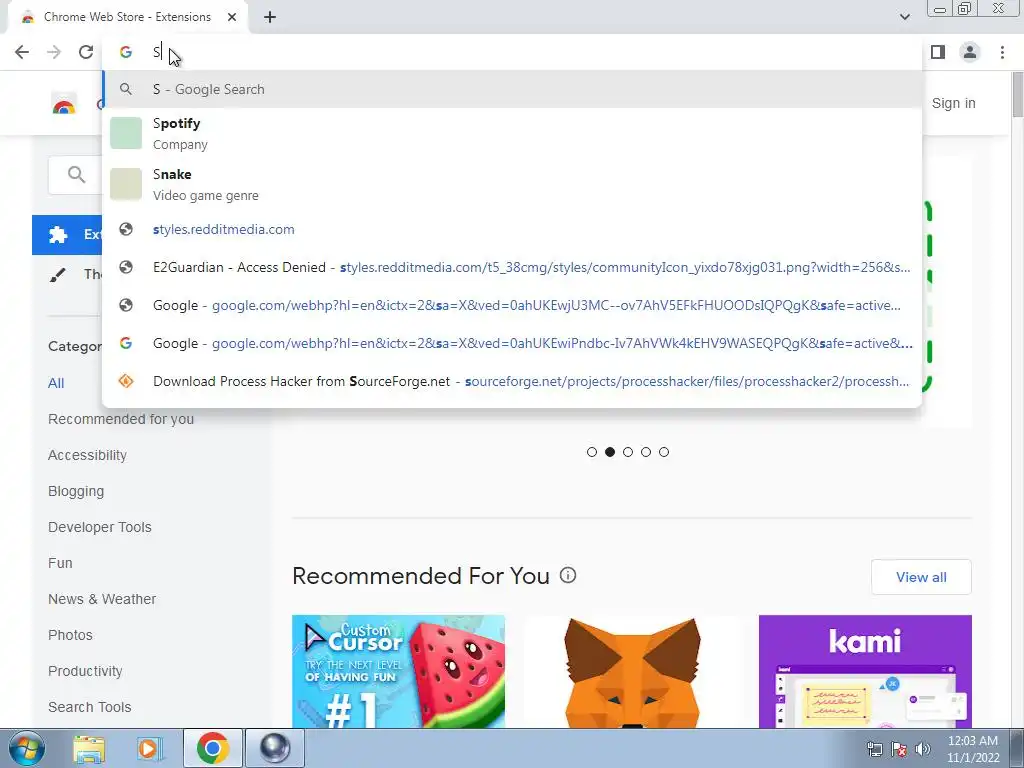Click the Action Center flag tray icon

[899, 749]
